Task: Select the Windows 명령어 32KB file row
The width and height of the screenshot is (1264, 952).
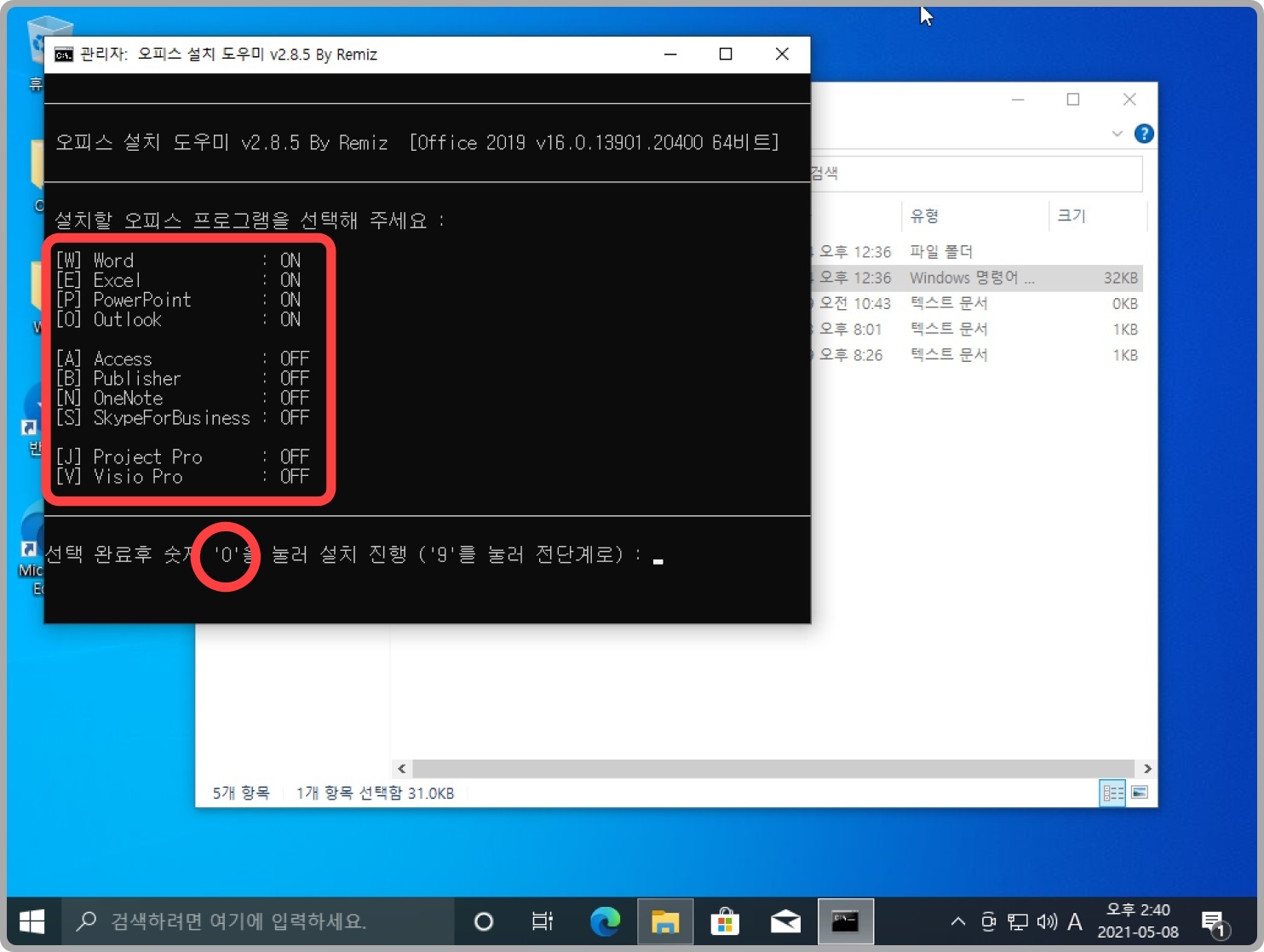Action: [976, 278]
